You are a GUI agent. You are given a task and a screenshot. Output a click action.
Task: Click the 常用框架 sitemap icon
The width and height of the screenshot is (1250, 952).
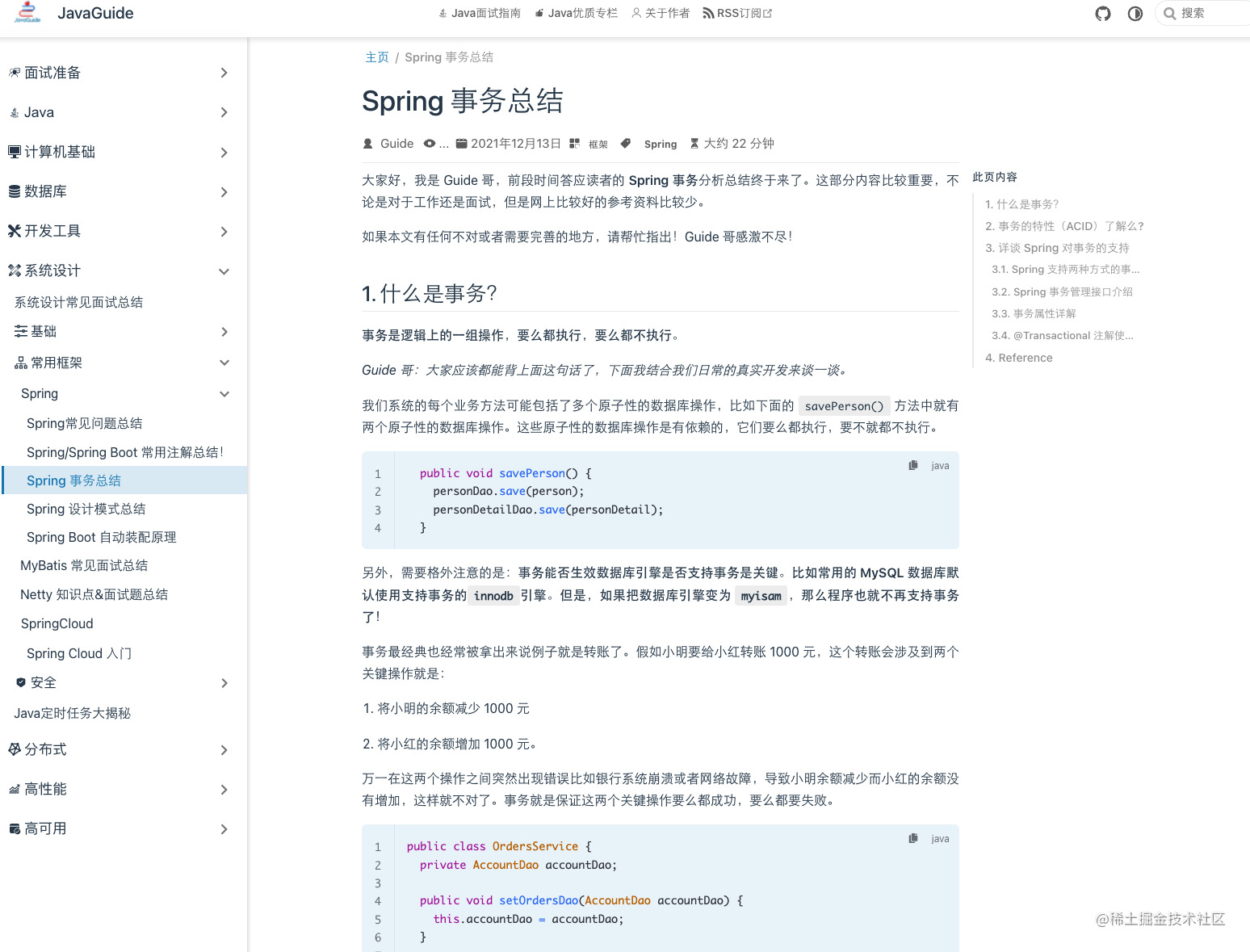[21, 363]
